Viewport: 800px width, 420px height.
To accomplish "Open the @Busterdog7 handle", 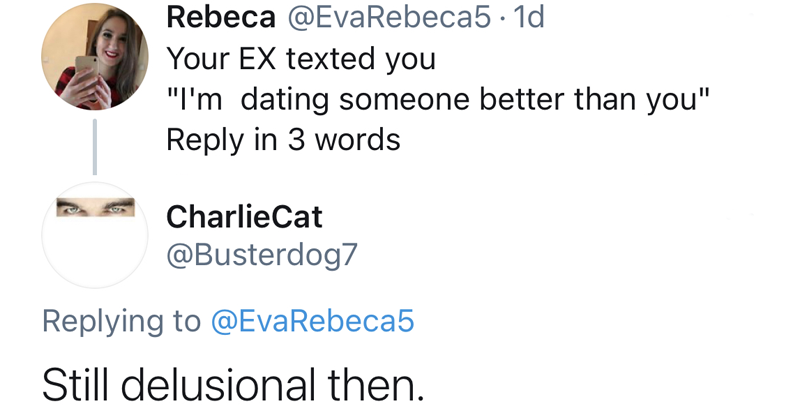I will pyautogui.click(x=261, y=256).
